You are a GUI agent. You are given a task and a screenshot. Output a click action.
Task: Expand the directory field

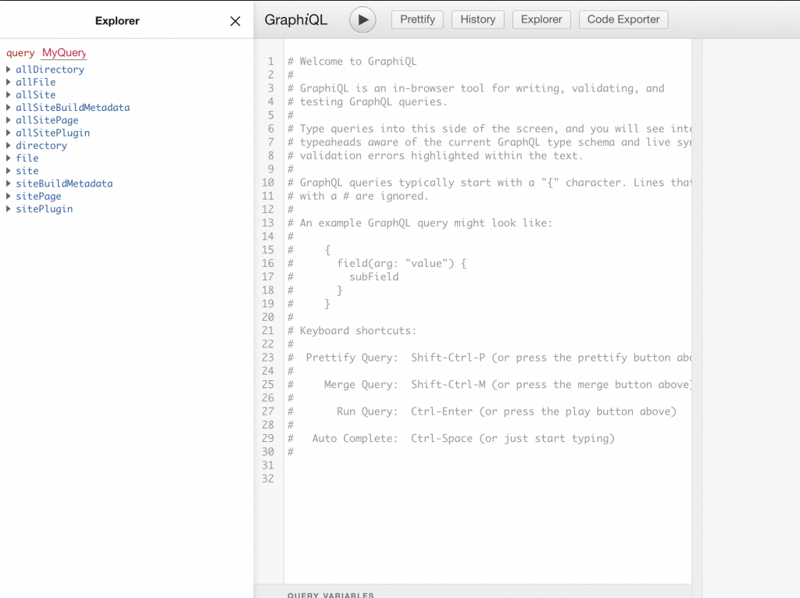9,146
